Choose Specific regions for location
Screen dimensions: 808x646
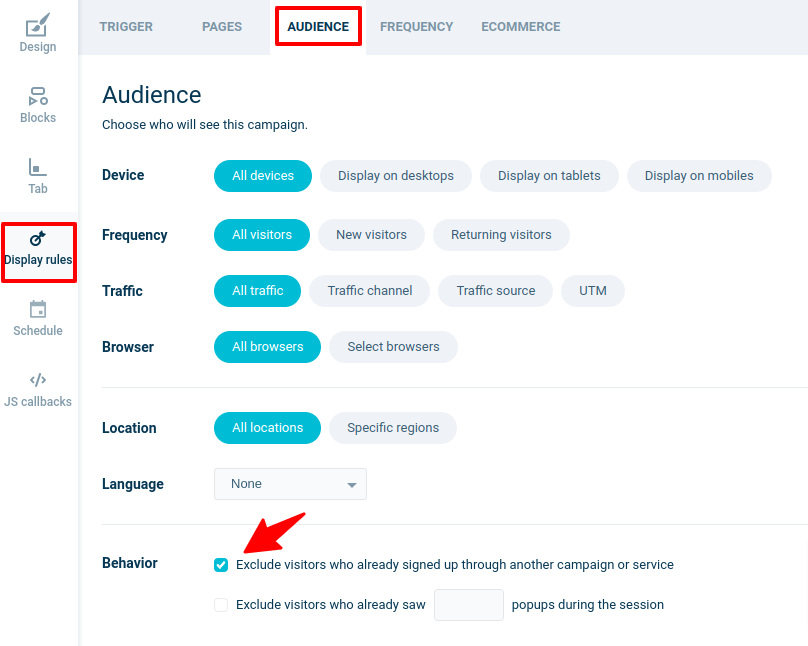[x=393, y=428]
